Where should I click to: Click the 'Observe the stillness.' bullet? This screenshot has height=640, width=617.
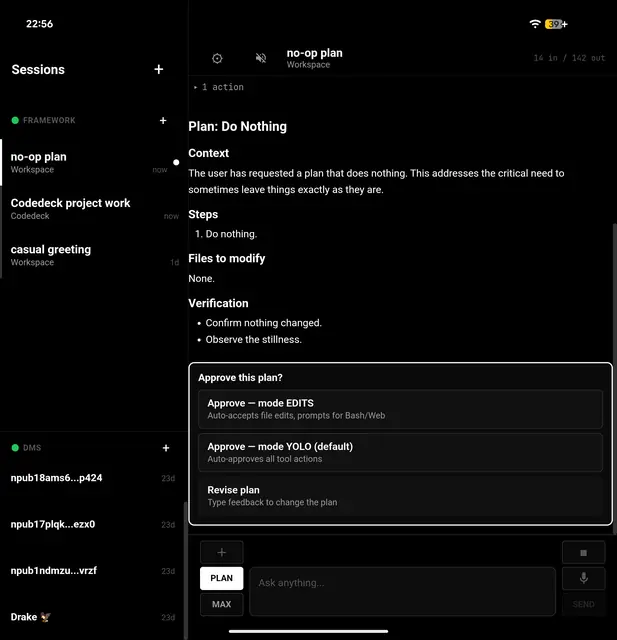(x=253, y=340)
